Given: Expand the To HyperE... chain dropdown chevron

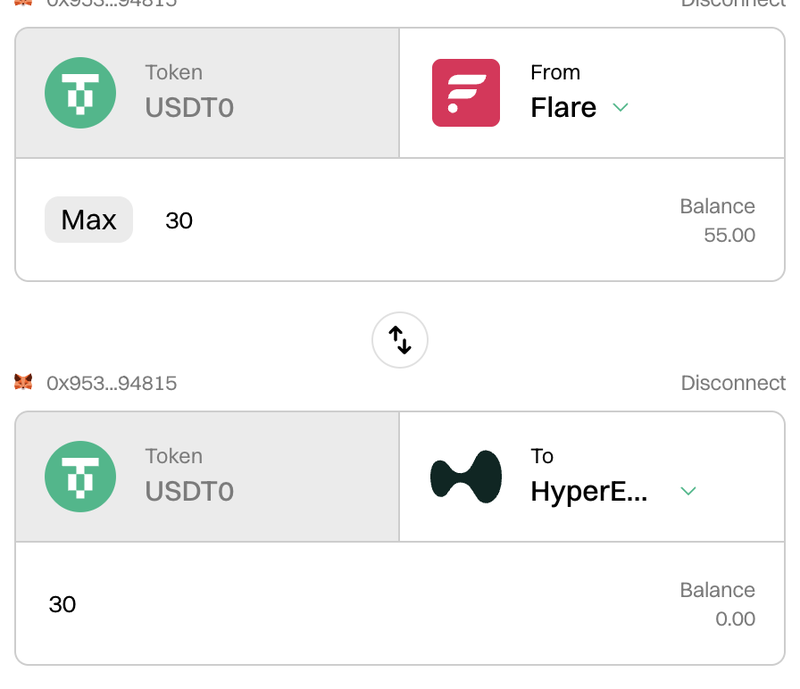Looking at the screenshot, I should coord(688,491).
